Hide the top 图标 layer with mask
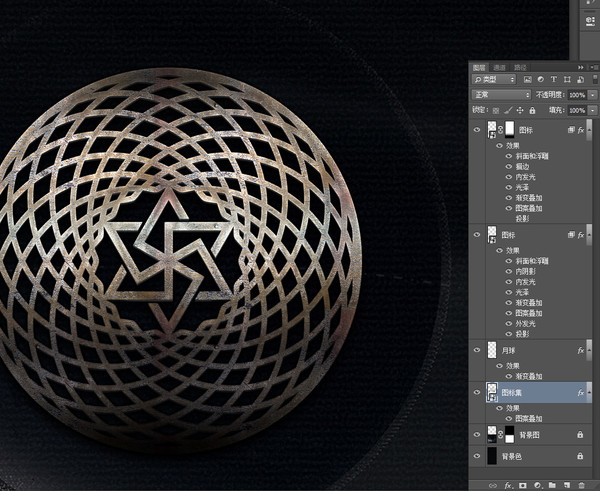The image size is (600, 491). [x=477, y=130]
